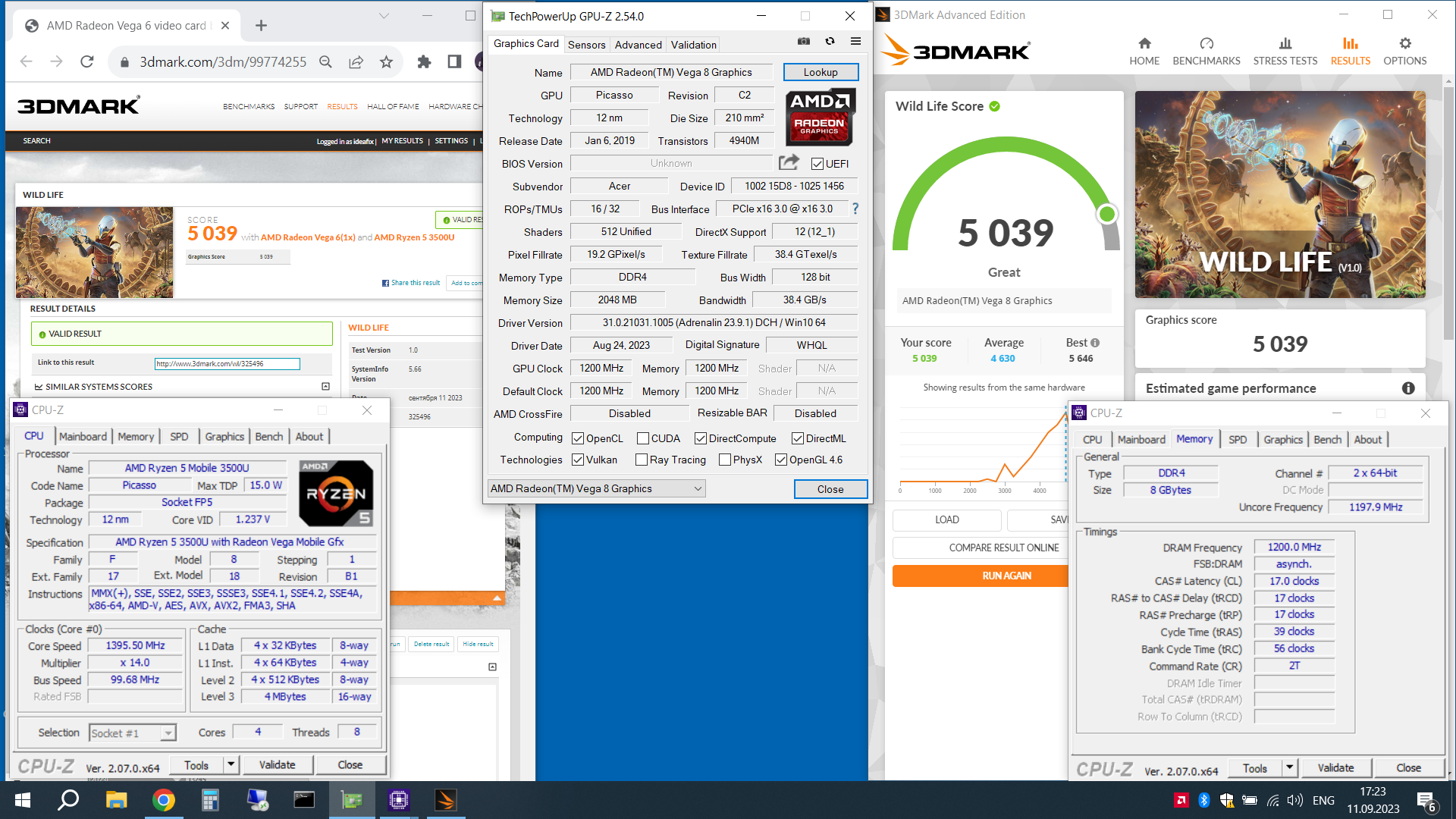Collapse Similar Systems Scores expander box
Viewport: 1456px width, 819px height.
click(326, 386)
